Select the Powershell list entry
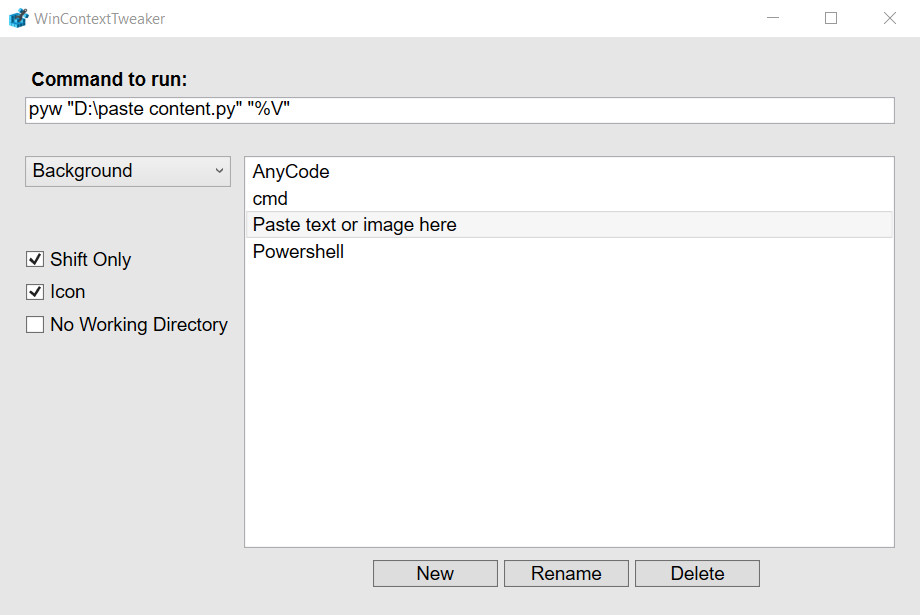This screenshot has height=615, width=920. pyautogui.click(x=569, y=252)
